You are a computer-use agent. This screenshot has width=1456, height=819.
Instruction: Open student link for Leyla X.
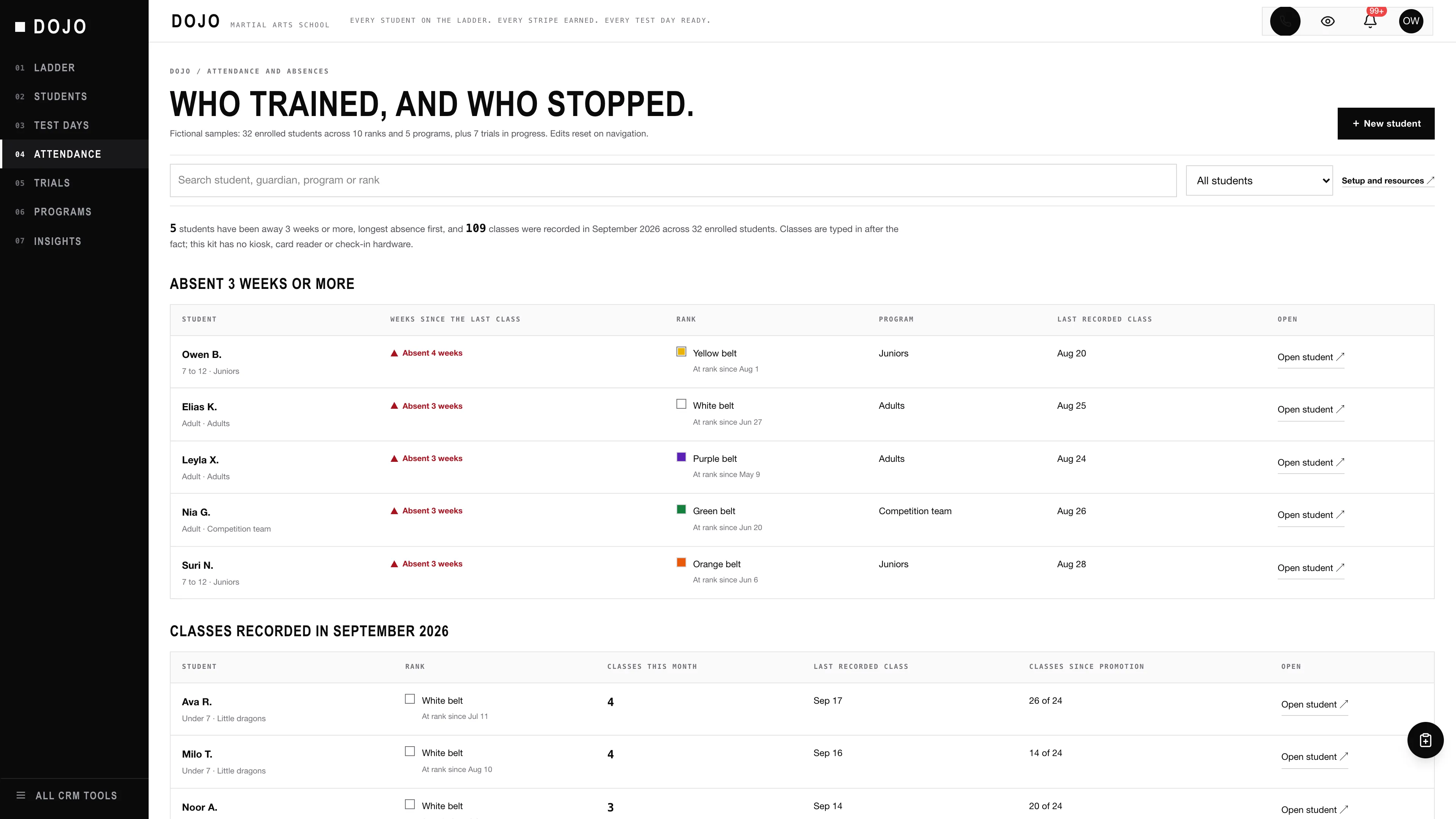(x=1310, y=462)
